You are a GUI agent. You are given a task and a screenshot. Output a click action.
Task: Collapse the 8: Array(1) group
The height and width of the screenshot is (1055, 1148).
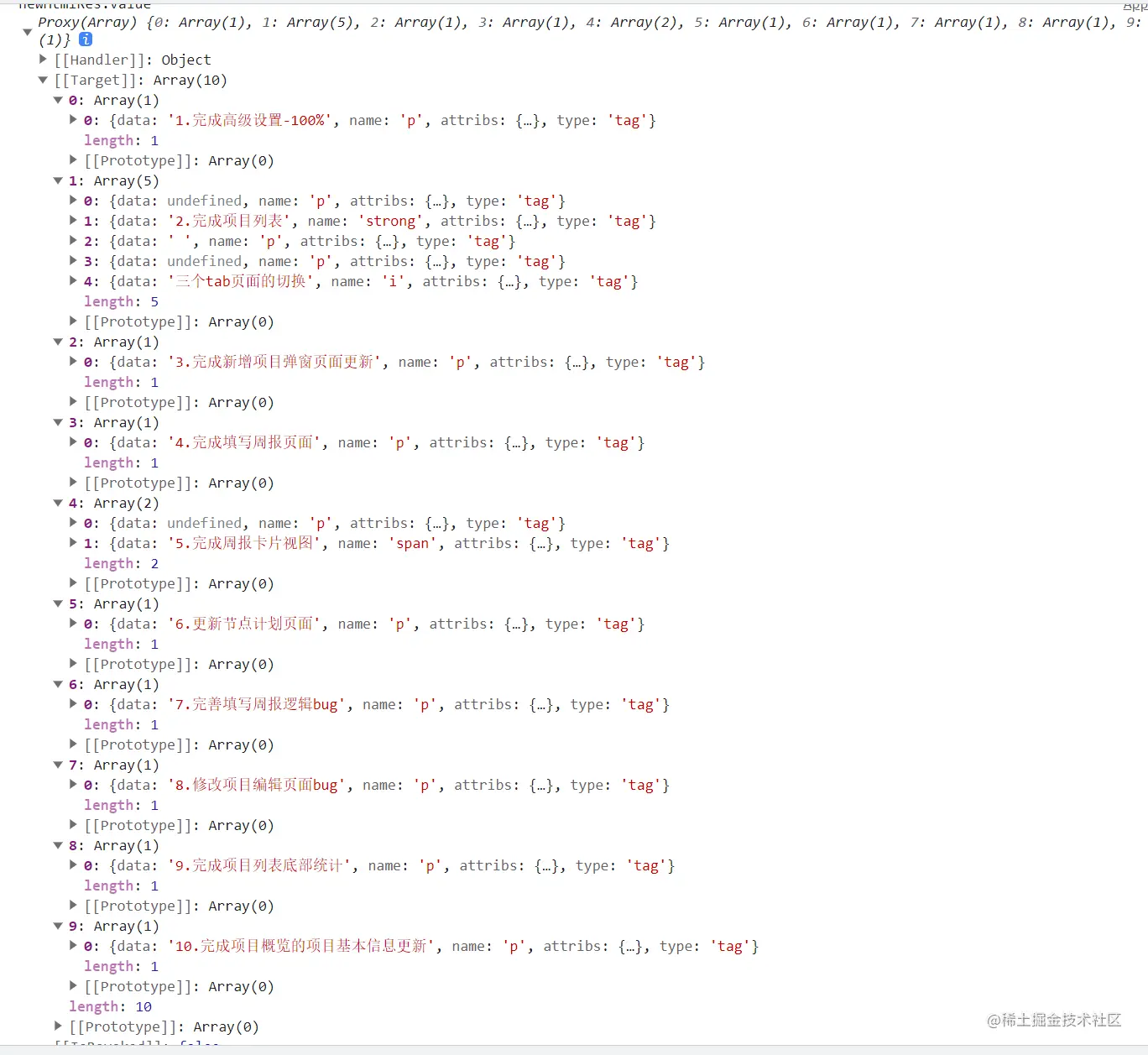(x=58, y=845)
